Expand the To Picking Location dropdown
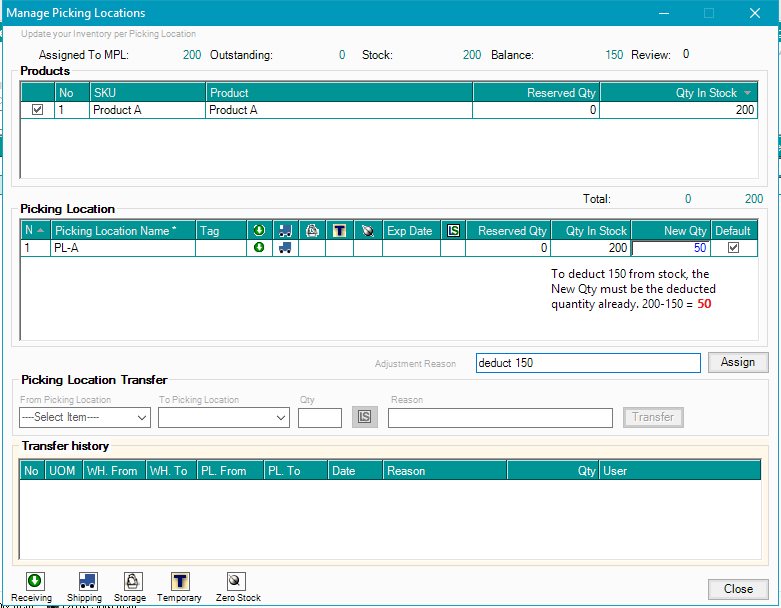Screen dimensions: 781x608 pyautogui.click(x=222, y=417)
